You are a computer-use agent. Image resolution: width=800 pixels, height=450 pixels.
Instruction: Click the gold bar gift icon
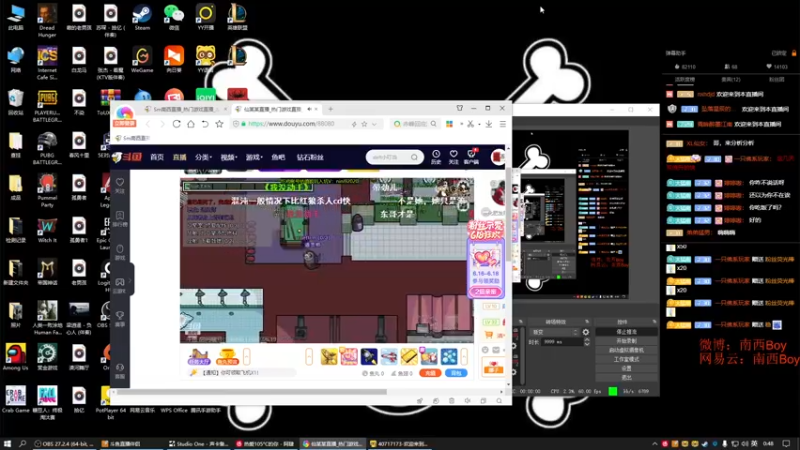(409, 357)
